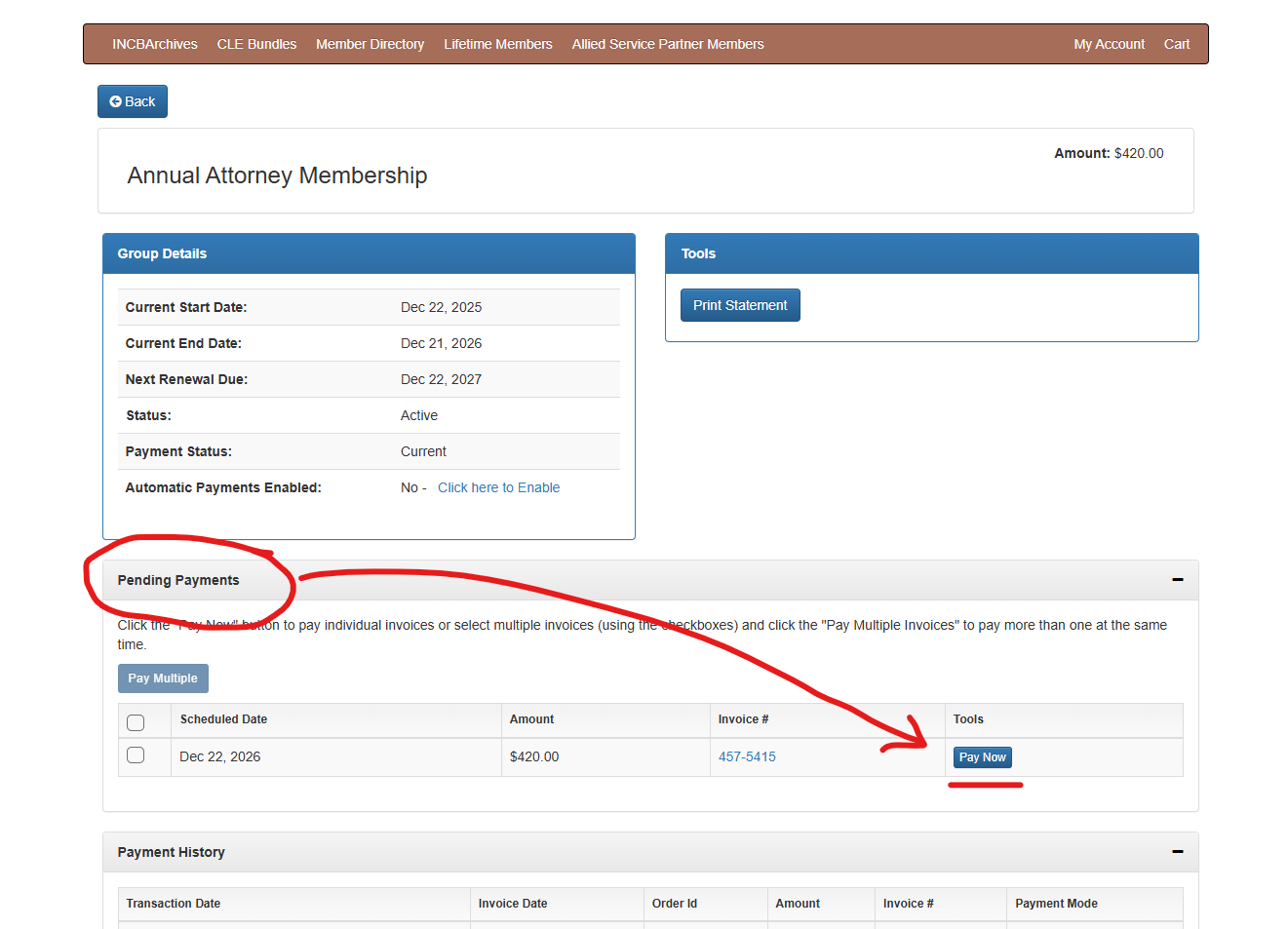This screenshot has height=929, width=1288.
Task: Open Allied Service Partner Members
Action: [x=668, y=44]
